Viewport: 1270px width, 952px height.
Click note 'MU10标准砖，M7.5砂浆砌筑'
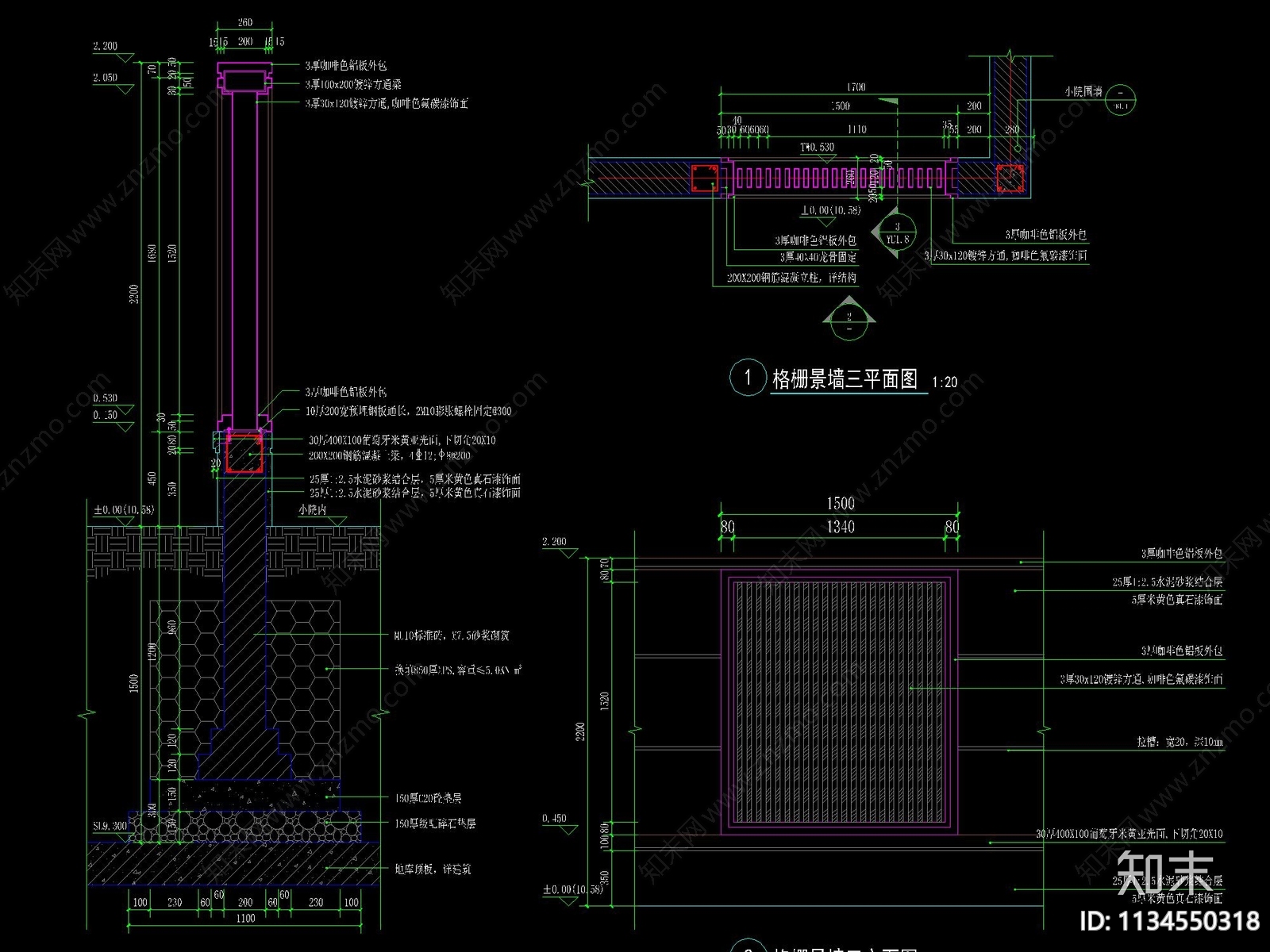(452, 635)
